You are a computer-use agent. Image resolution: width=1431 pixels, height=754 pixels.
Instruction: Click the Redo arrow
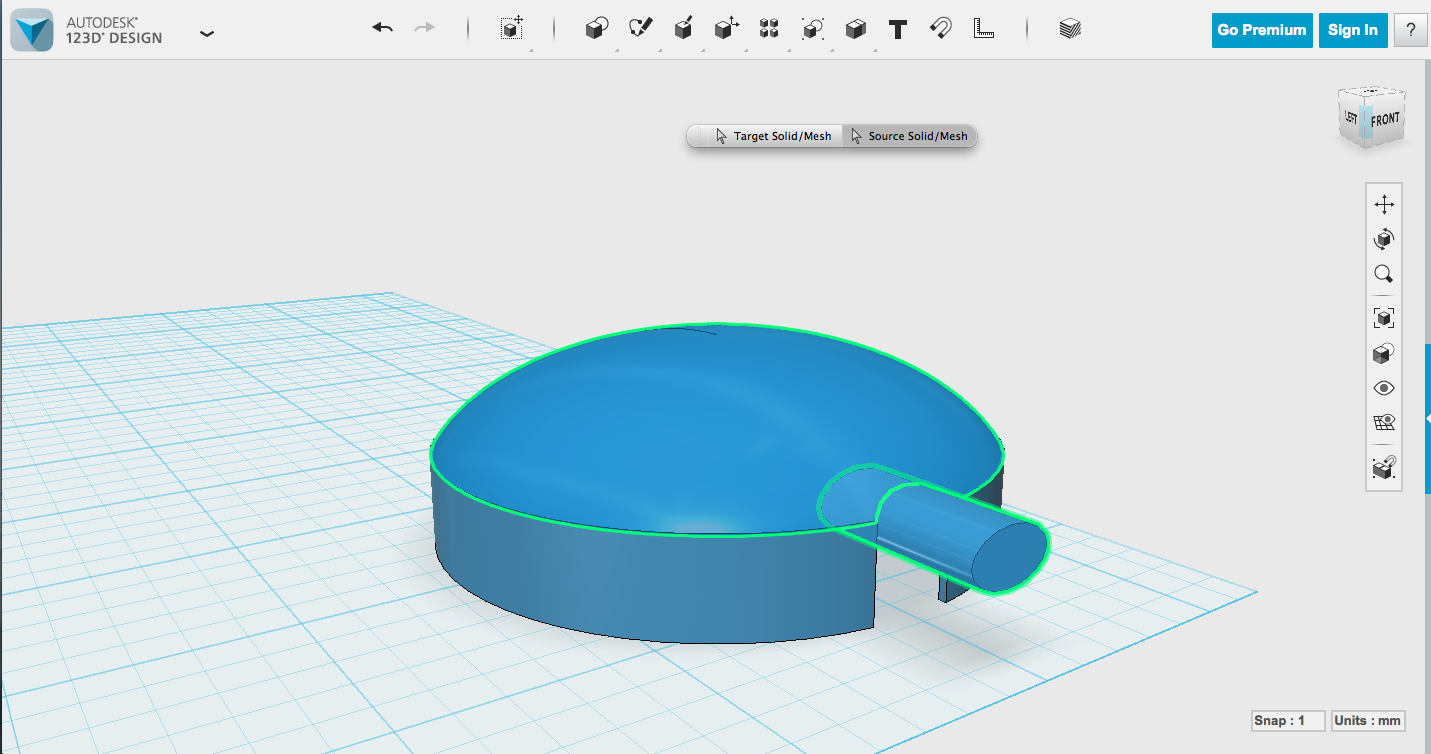pos(425,28)
